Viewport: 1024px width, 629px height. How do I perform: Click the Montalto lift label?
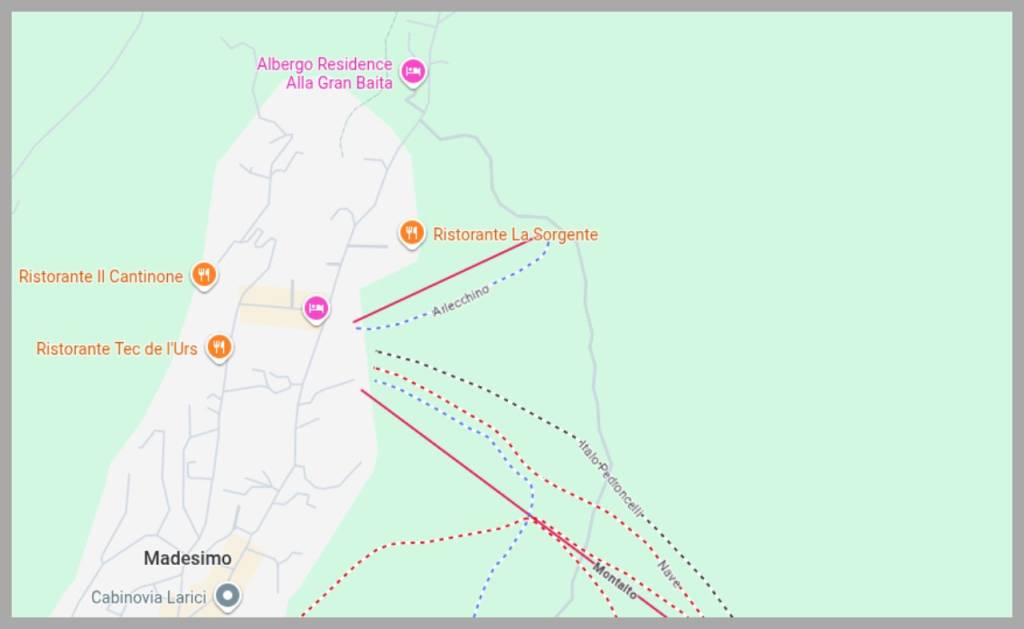coord(615,581)
